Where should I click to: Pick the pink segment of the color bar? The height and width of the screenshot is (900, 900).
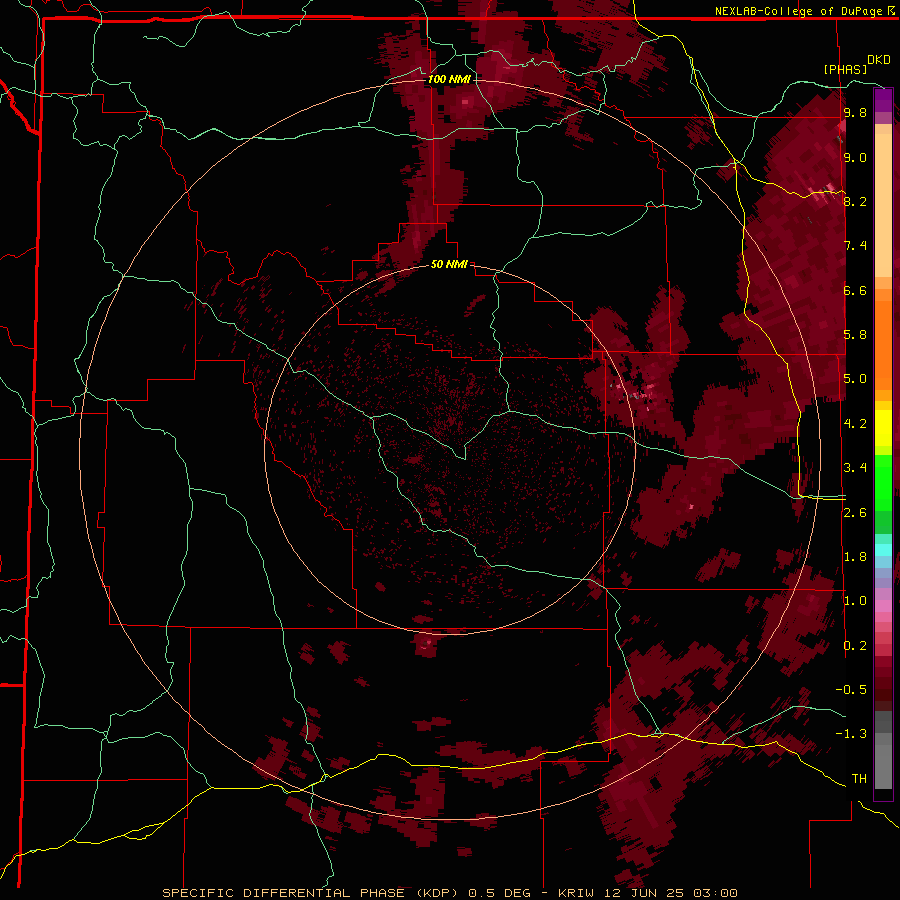(883, 606)
